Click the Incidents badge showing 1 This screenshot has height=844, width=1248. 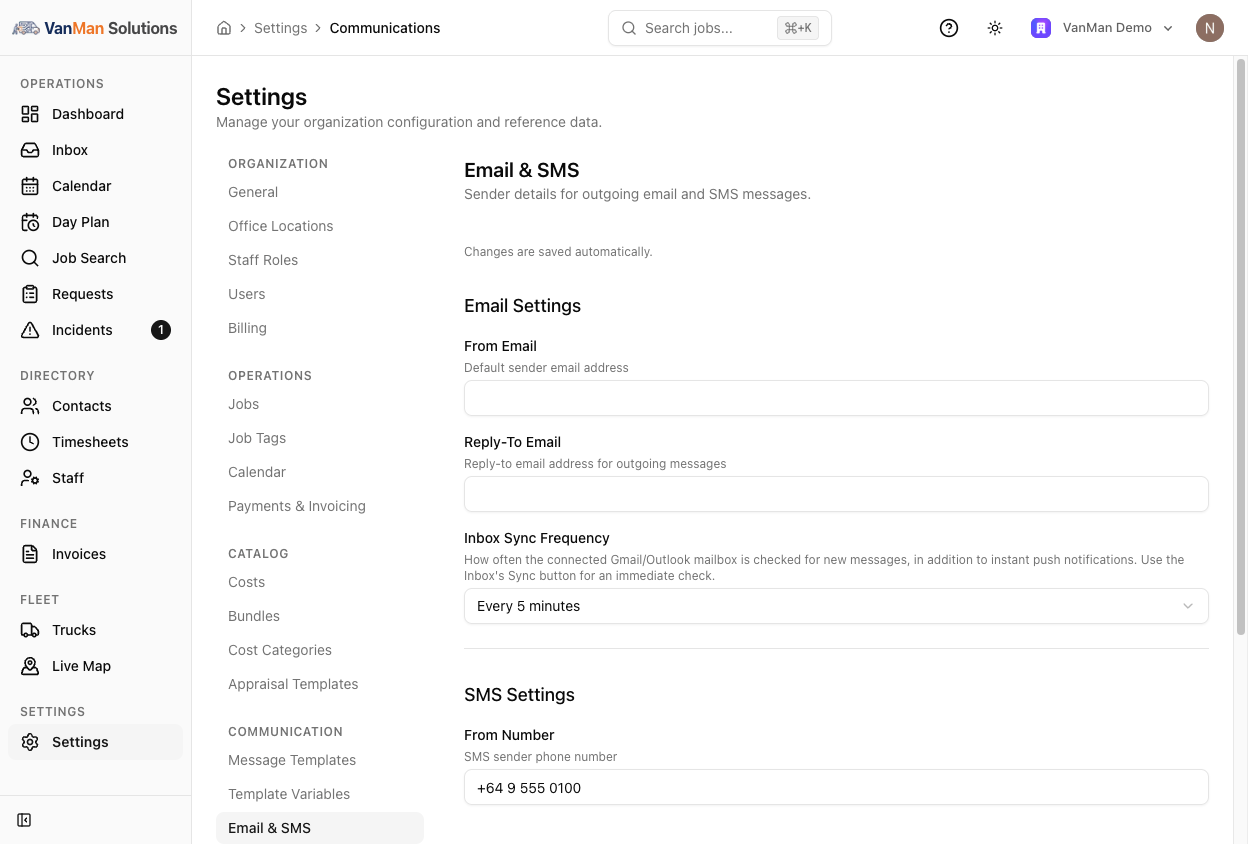[x=161, y=330]
